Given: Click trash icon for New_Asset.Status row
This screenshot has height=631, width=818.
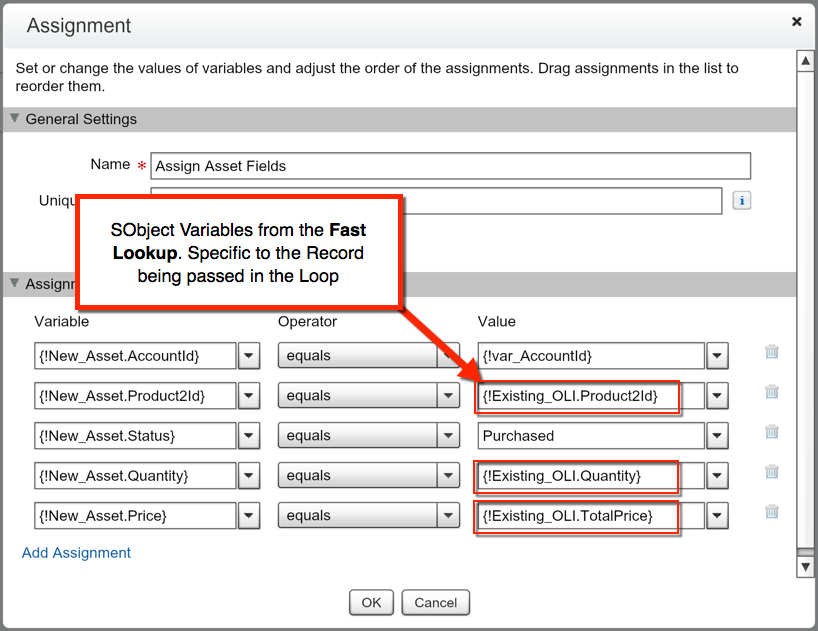Looking at the screenshot, I should (x=772, y=432).
